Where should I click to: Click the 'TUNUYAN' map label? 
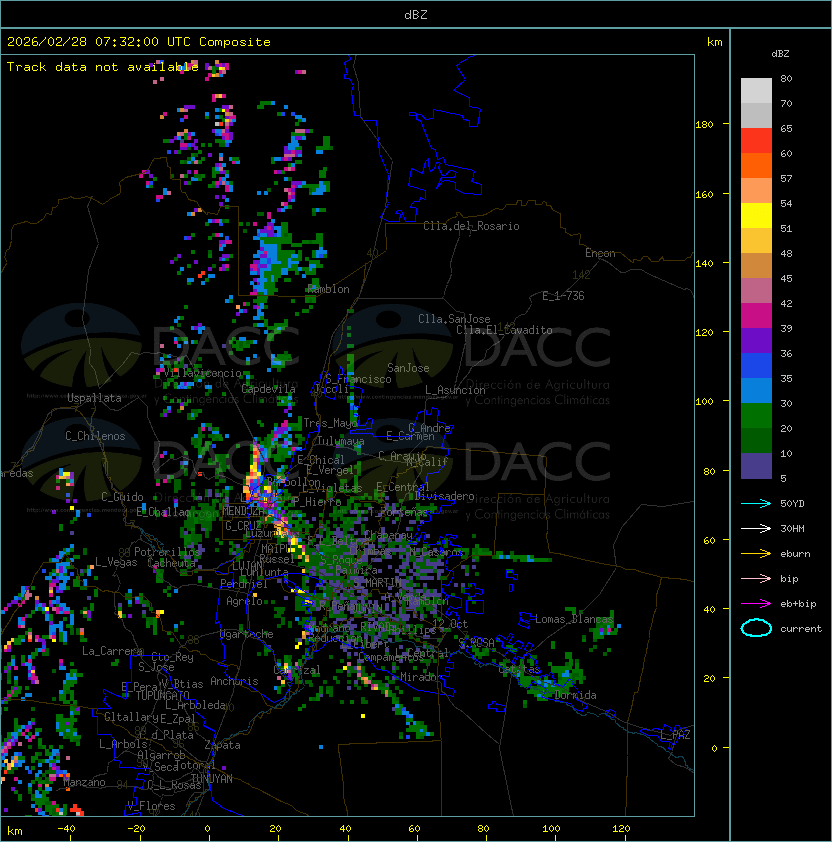click(x=212, y=779)
